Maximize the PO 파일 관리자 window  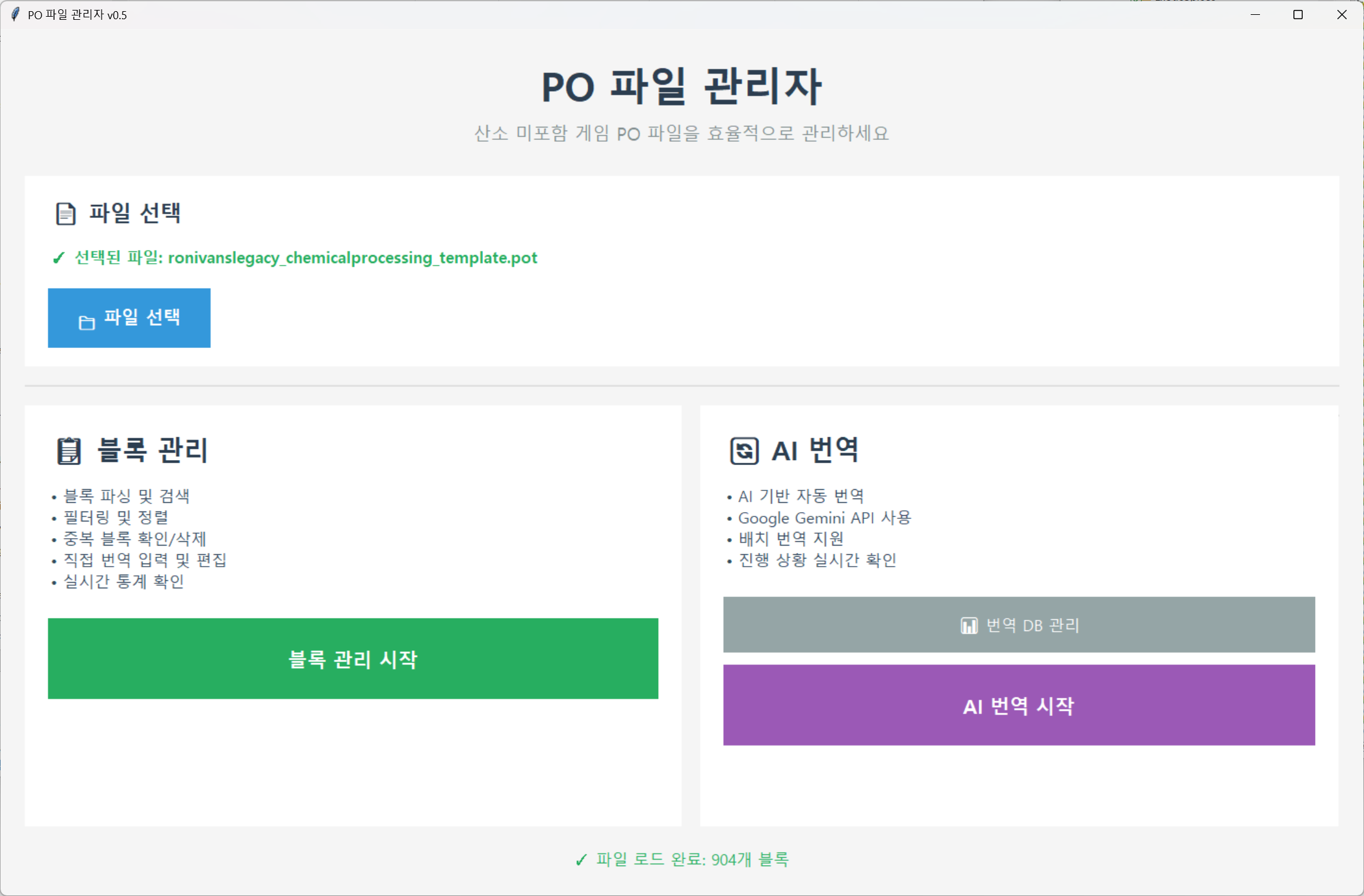pos(1298,14)
